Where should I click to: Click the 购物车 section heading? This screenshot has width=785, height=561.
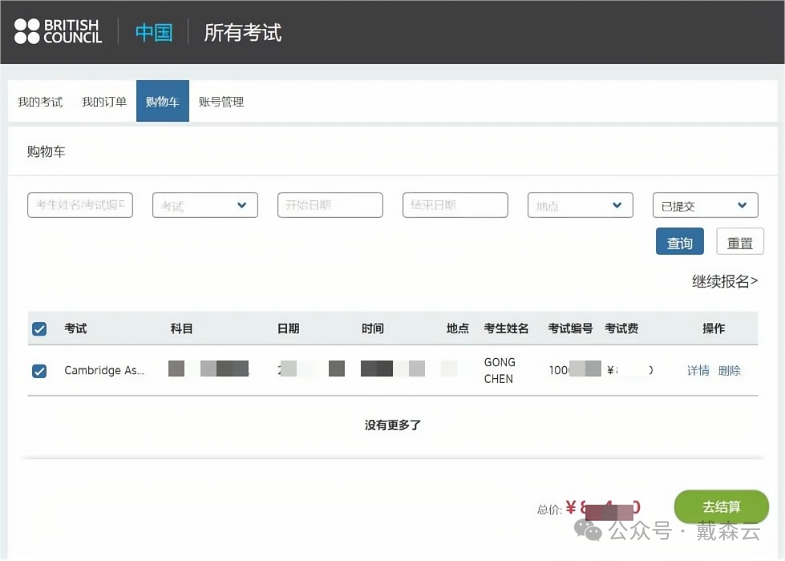point(46,152)
